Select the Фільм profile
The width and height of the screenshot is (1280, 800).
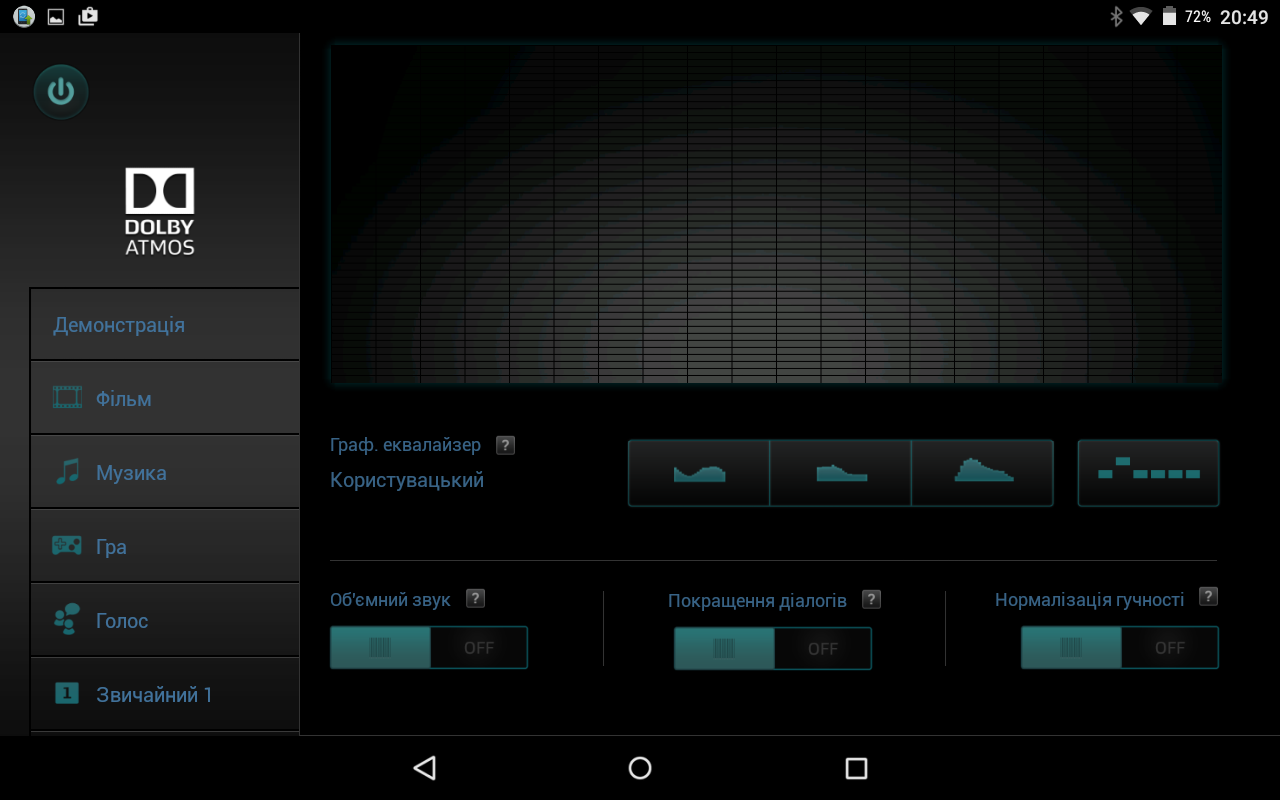[x=165, y=399]
